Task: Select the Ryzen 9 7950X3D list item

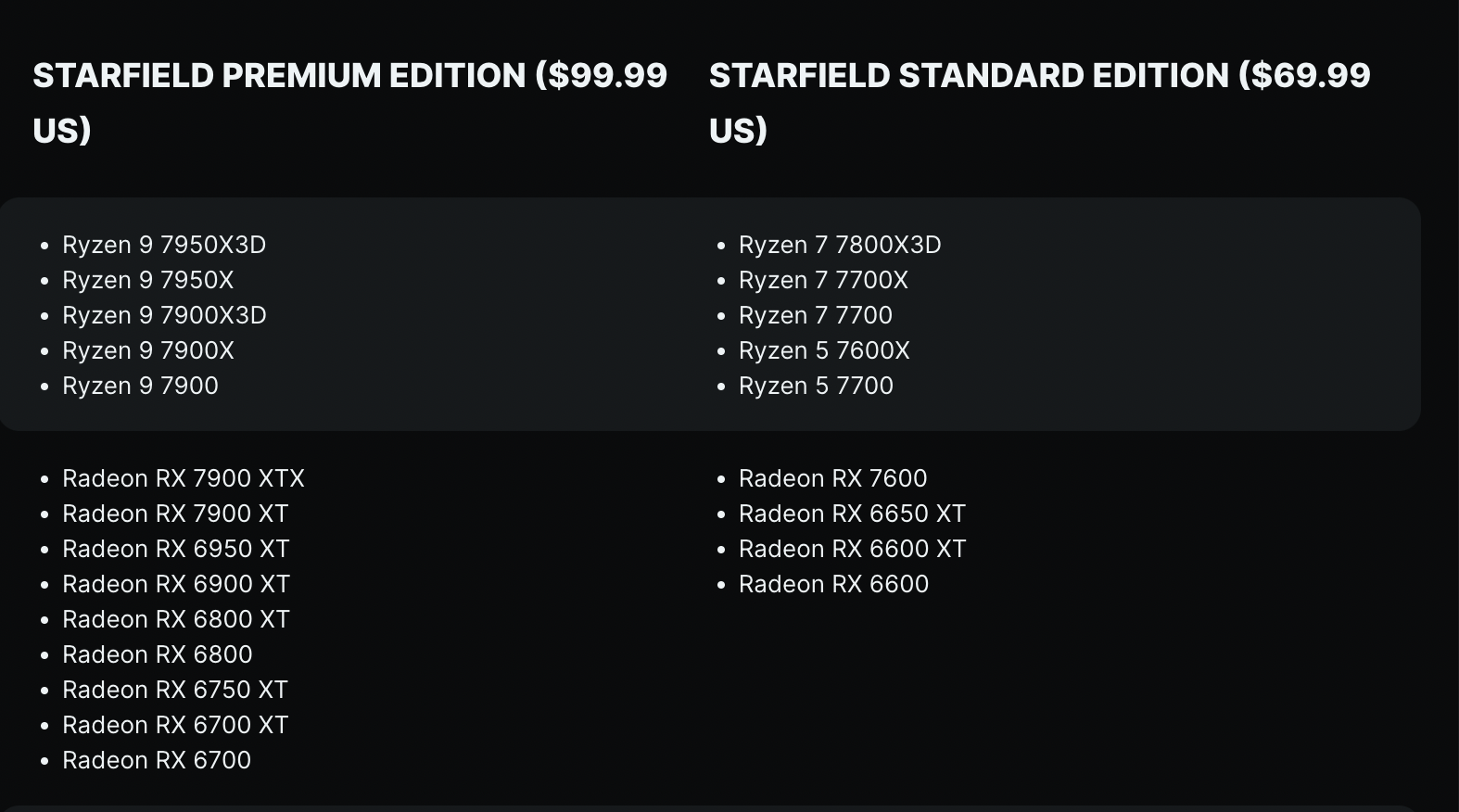Action: tap(164, 245)
